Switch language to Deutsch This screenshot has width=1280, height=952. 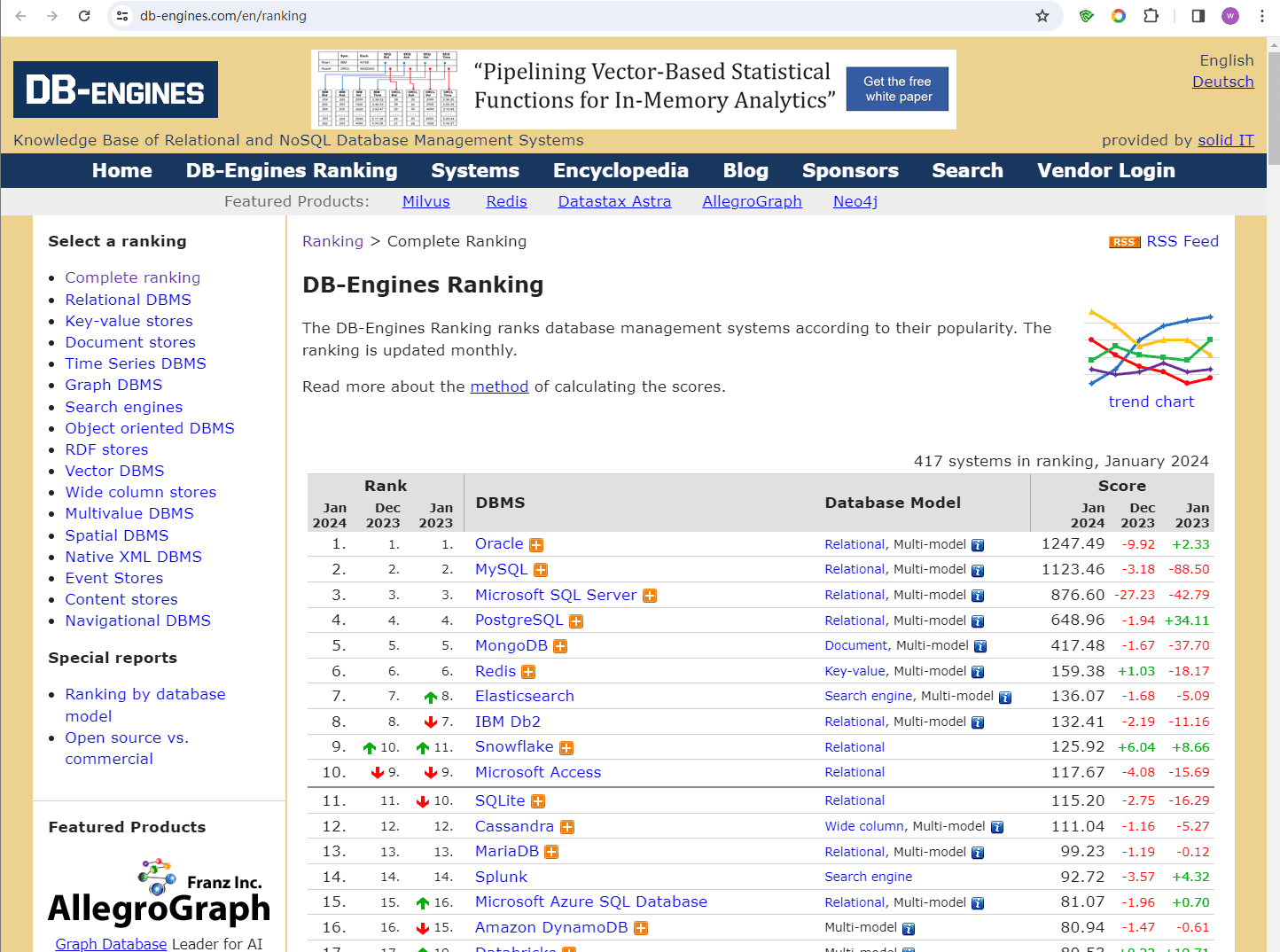click(x=1223, y=82)
